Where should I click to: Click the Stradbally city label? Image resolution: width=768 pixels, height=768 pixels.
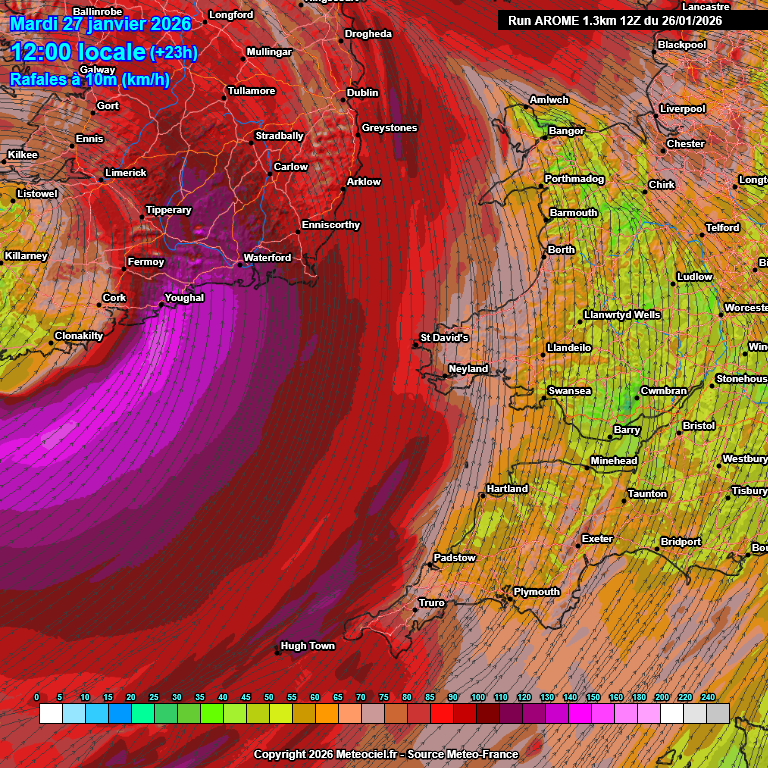tap(280, 136)
